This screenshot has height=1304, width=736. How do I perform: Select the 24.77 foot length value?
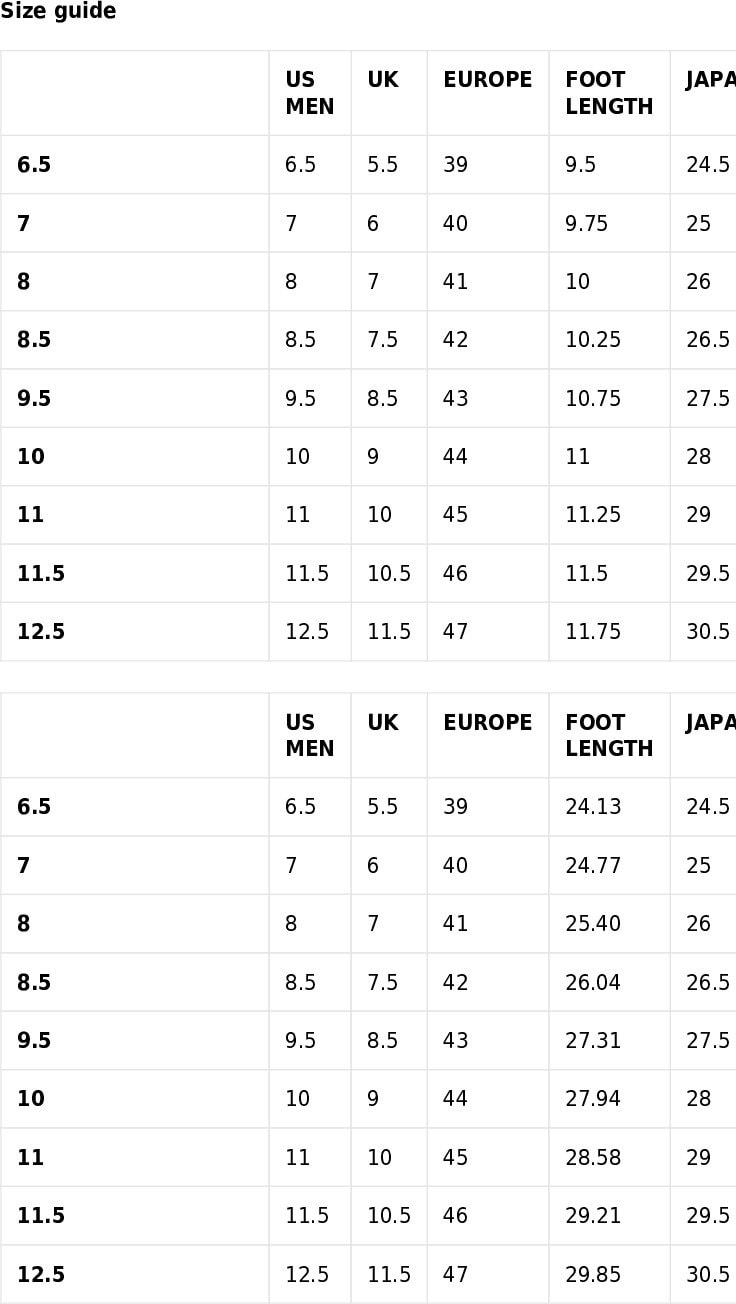[x=593, y=865]
